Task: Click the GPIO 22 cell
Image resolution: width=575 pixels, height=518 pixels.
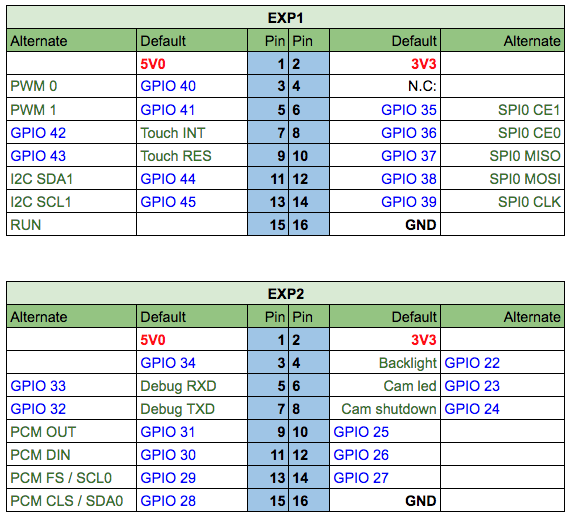Action: 502,363
